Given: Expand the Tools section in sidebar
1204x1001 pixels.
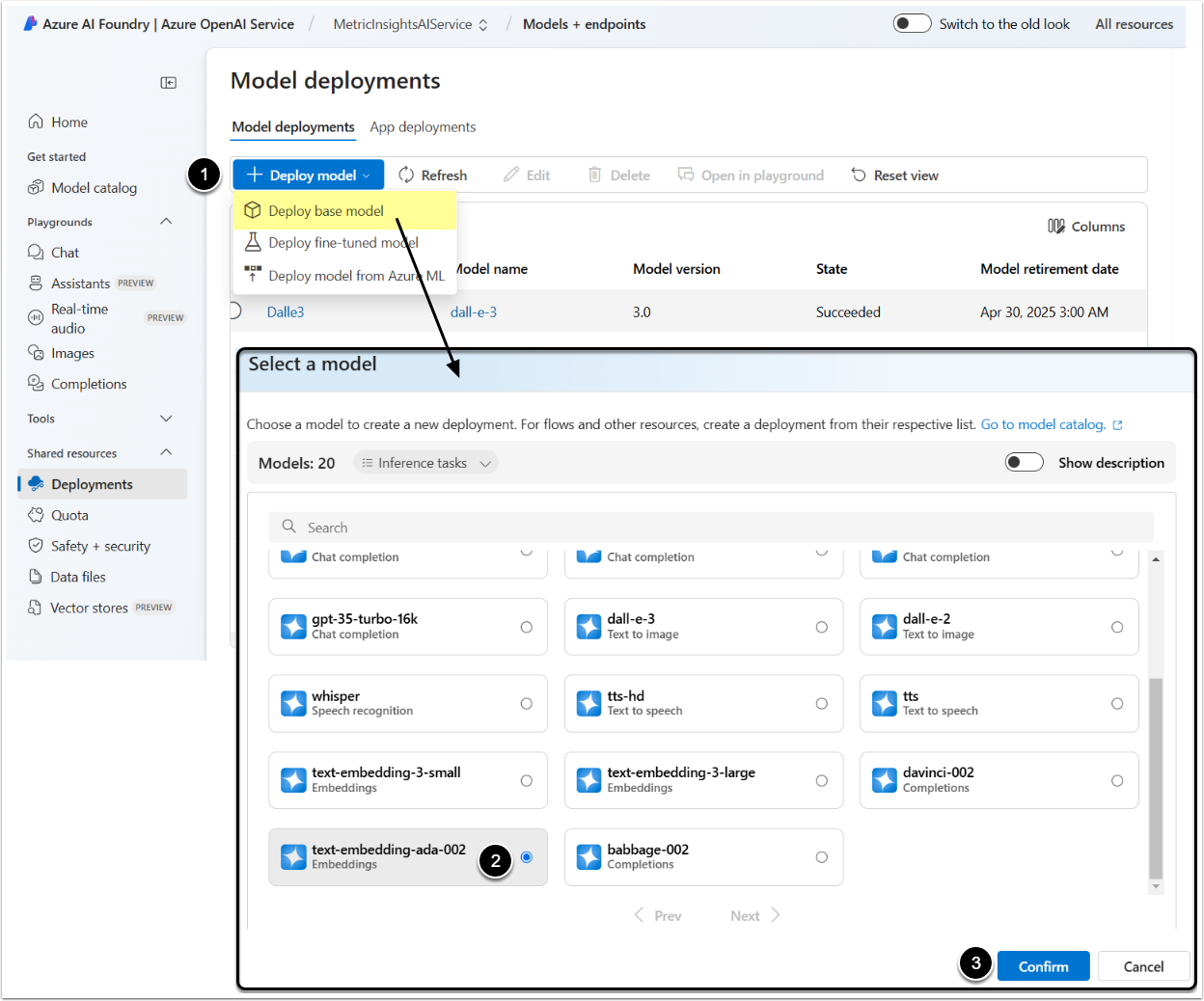Looking at the screenshot, I should coord(166,419).
